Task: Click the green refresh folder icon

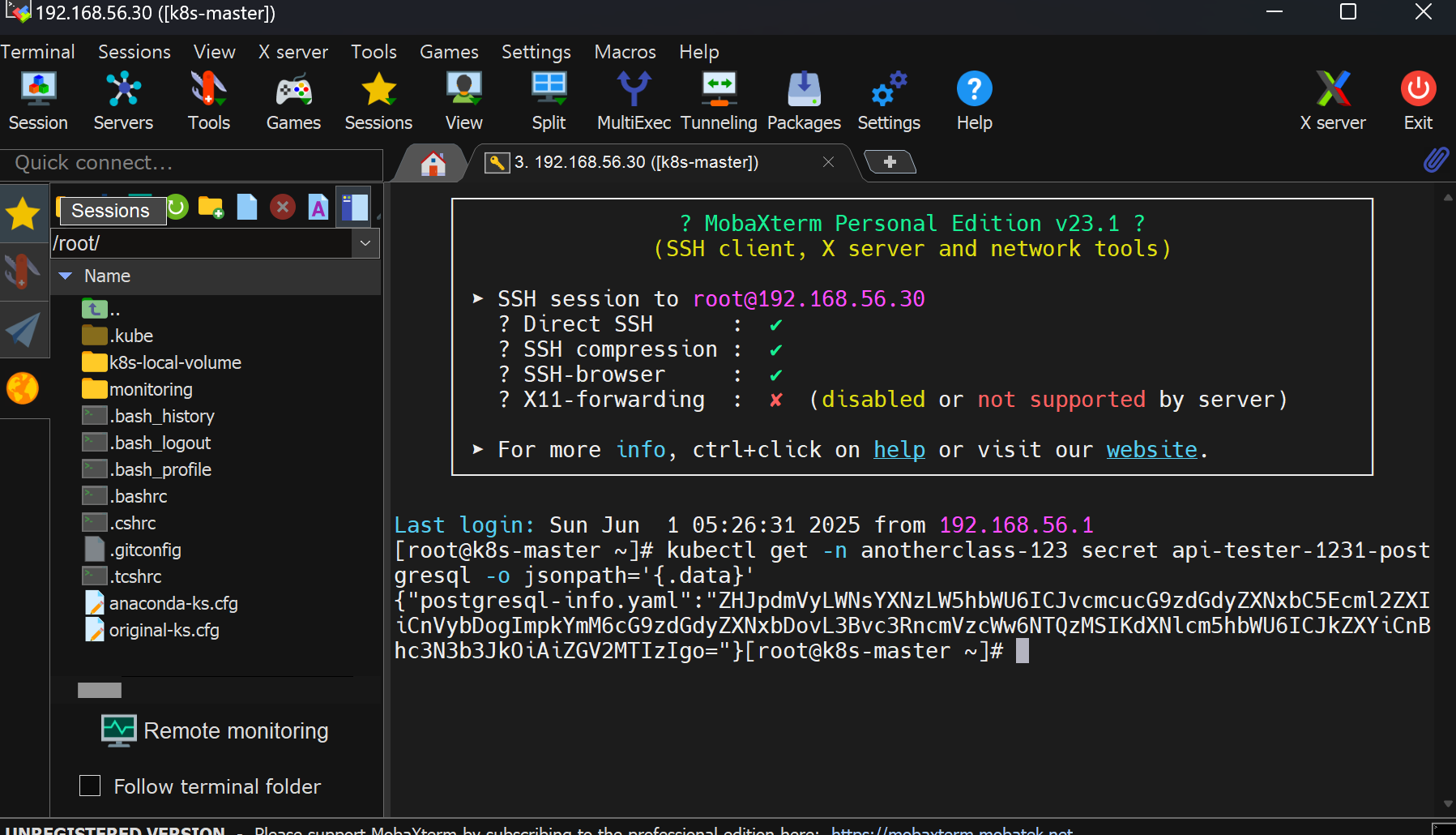Action: click(x=177, y=208)
